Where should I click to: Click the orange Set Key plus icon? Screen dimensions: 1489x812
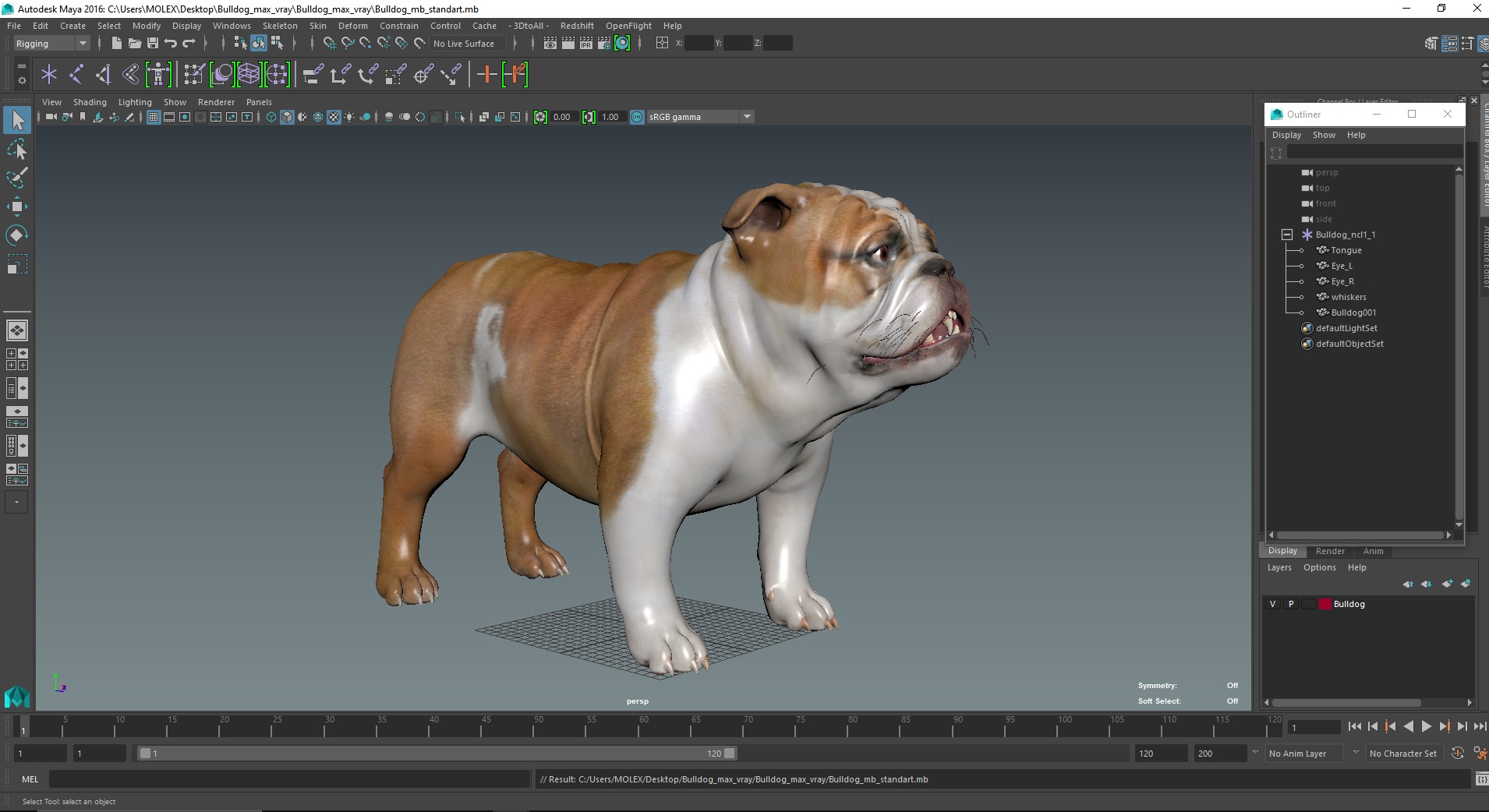486,75
